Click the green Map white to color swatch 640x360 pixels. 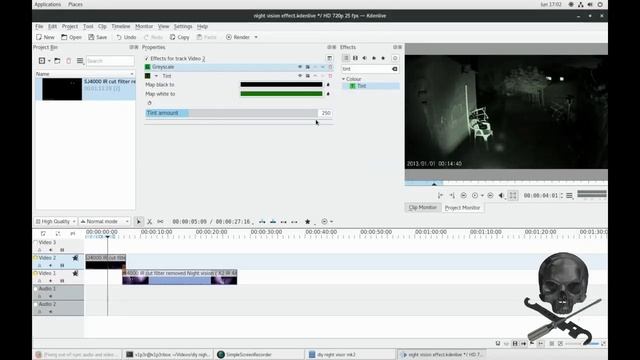coord(281,94)
